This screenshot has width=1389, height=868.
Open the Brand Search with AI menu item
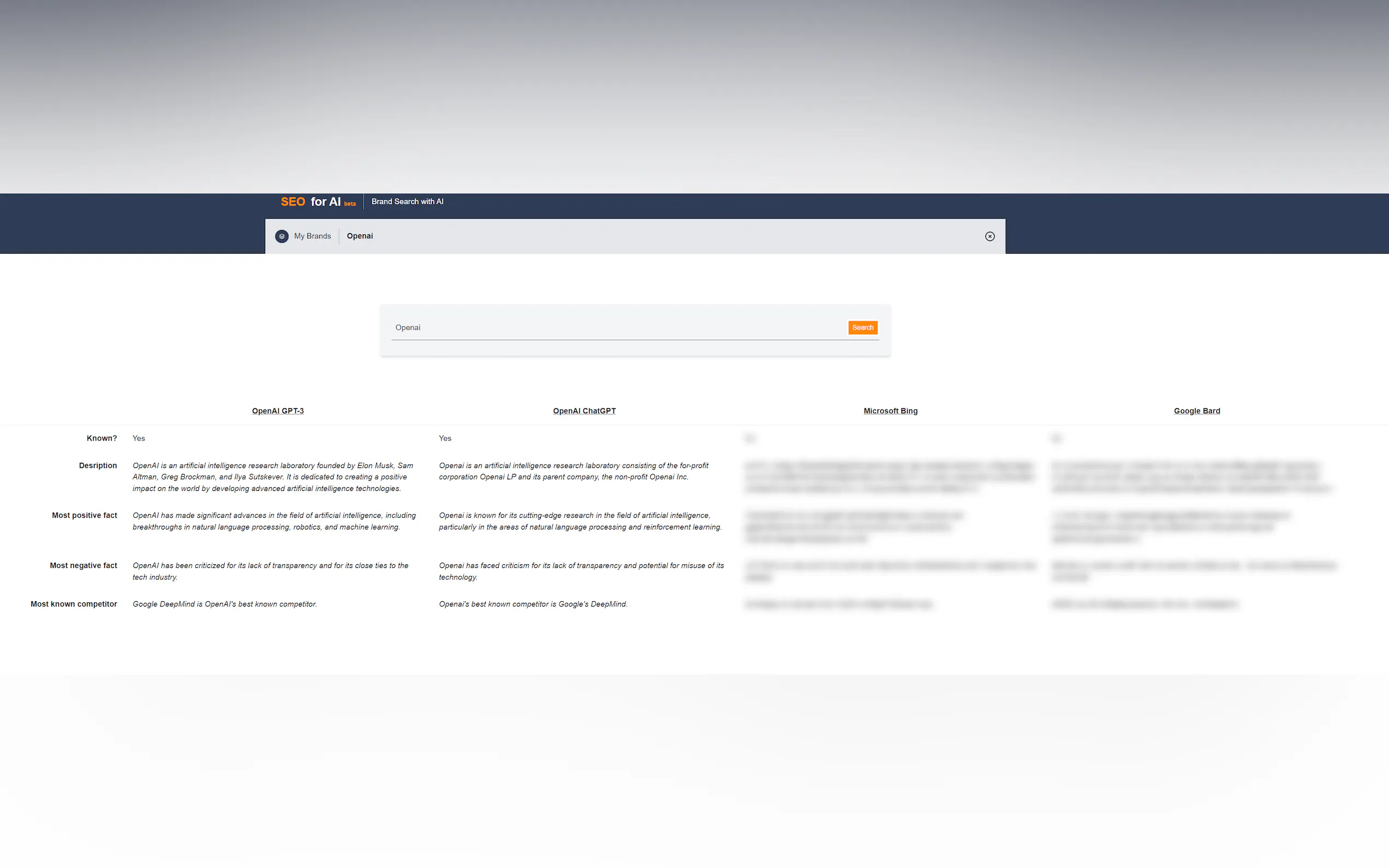(x=407, y=202)
